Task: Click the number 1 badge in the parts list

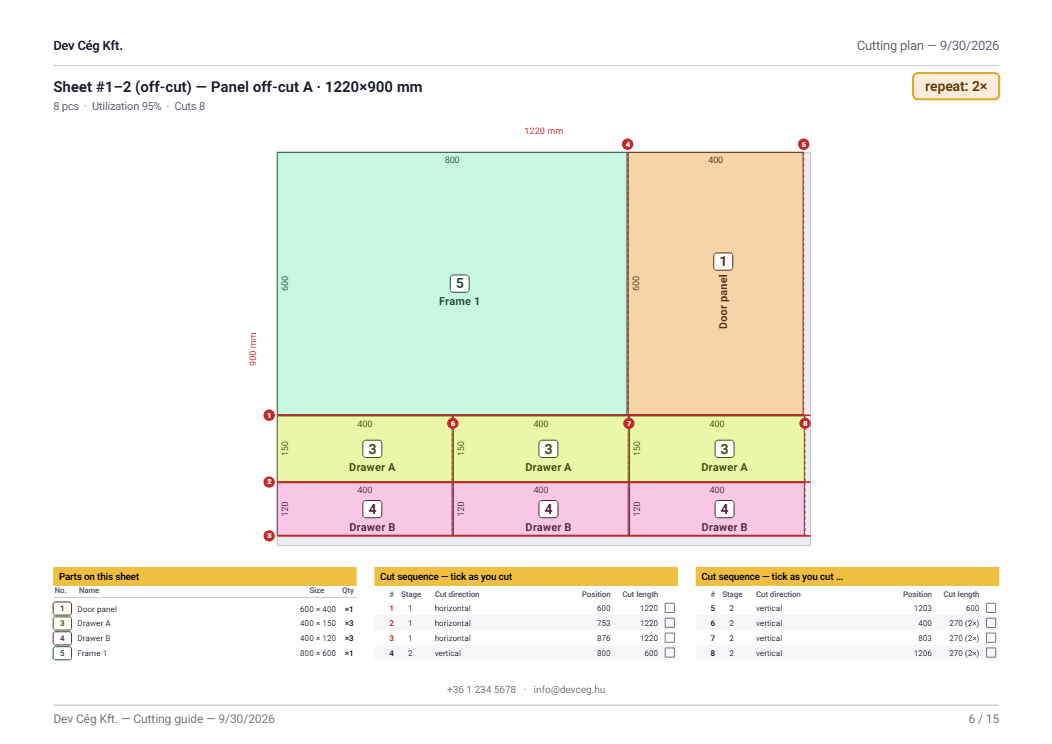Action: click(x=62, y=608)
